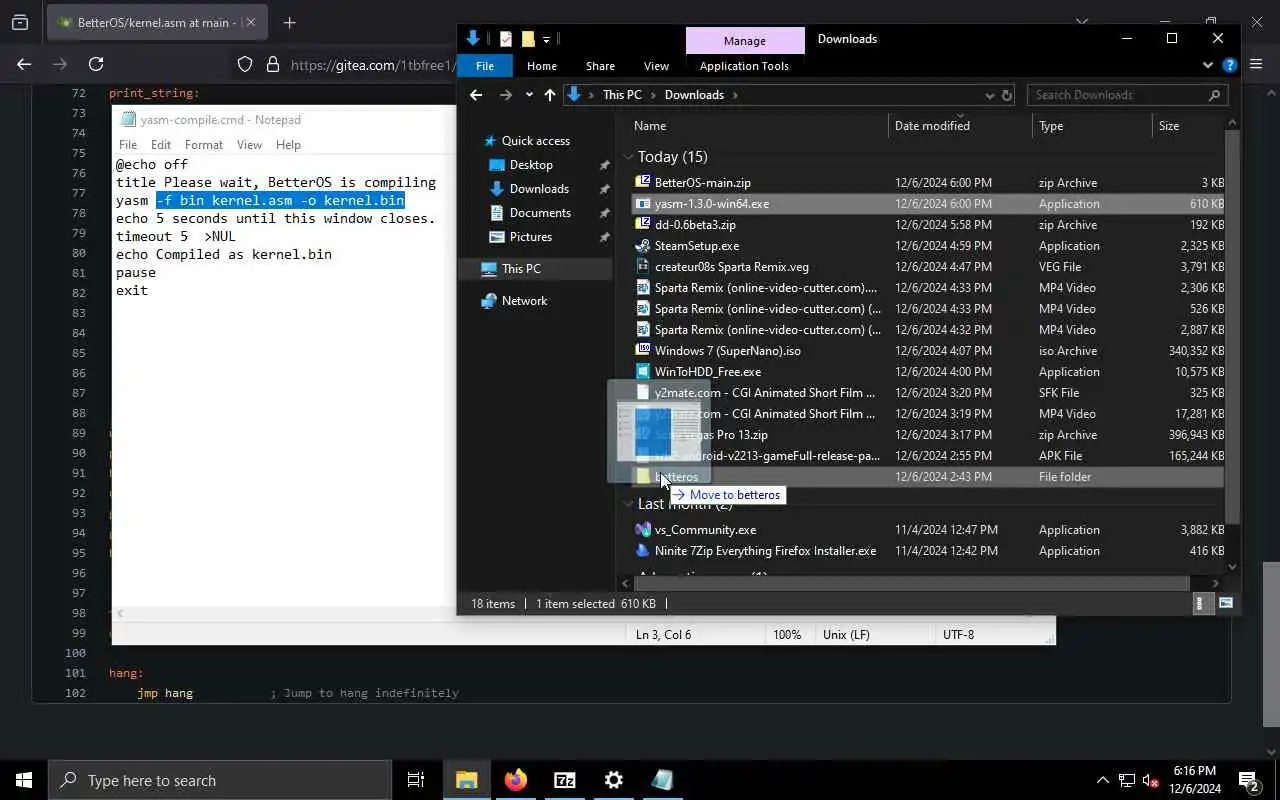Image resolution: width=1280 pixels, height=800 pixels.
Task: Click Explorer horizontal scrollbar thumb
Action: [x=911, y=583]
